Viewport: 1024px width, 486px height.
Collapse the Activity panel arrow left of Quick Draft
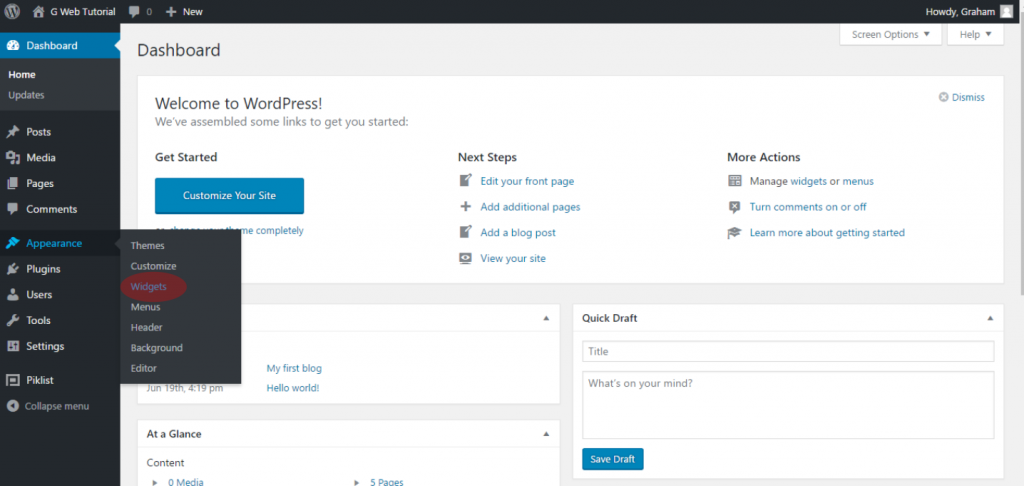point(546,318)
